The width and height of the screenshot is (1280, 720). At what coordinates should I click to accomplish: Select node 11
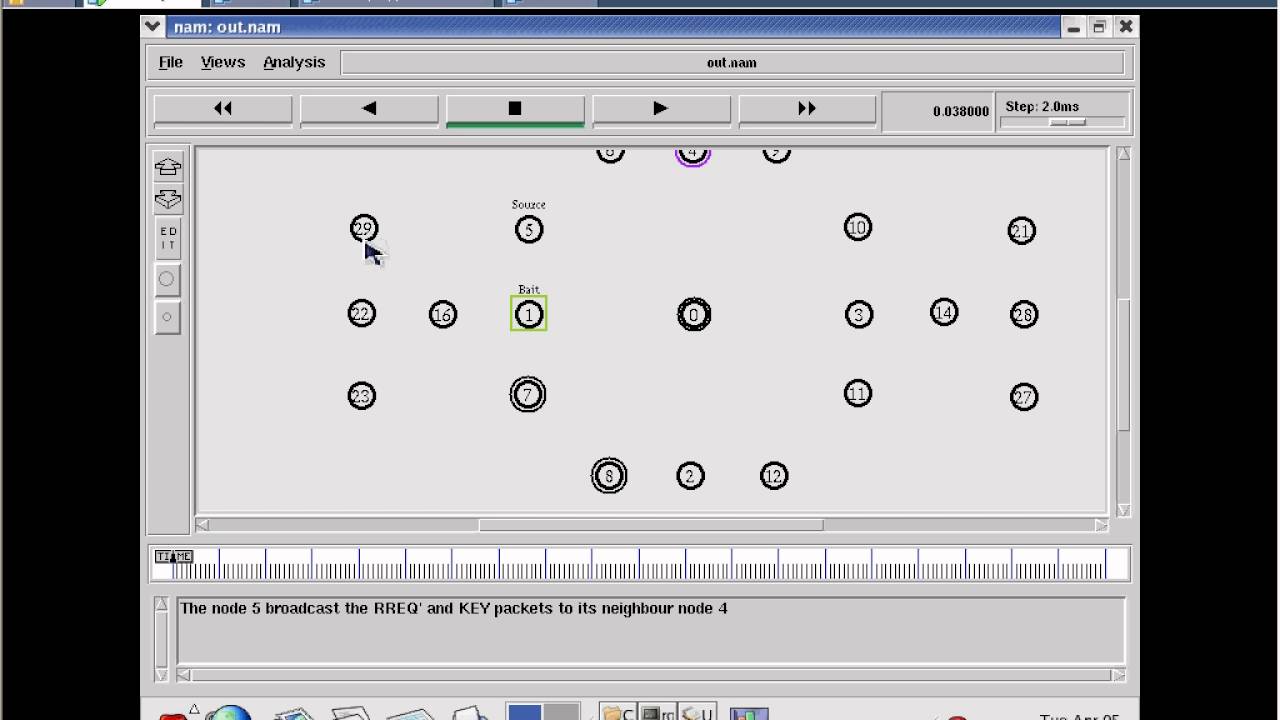tap(858, 394)
